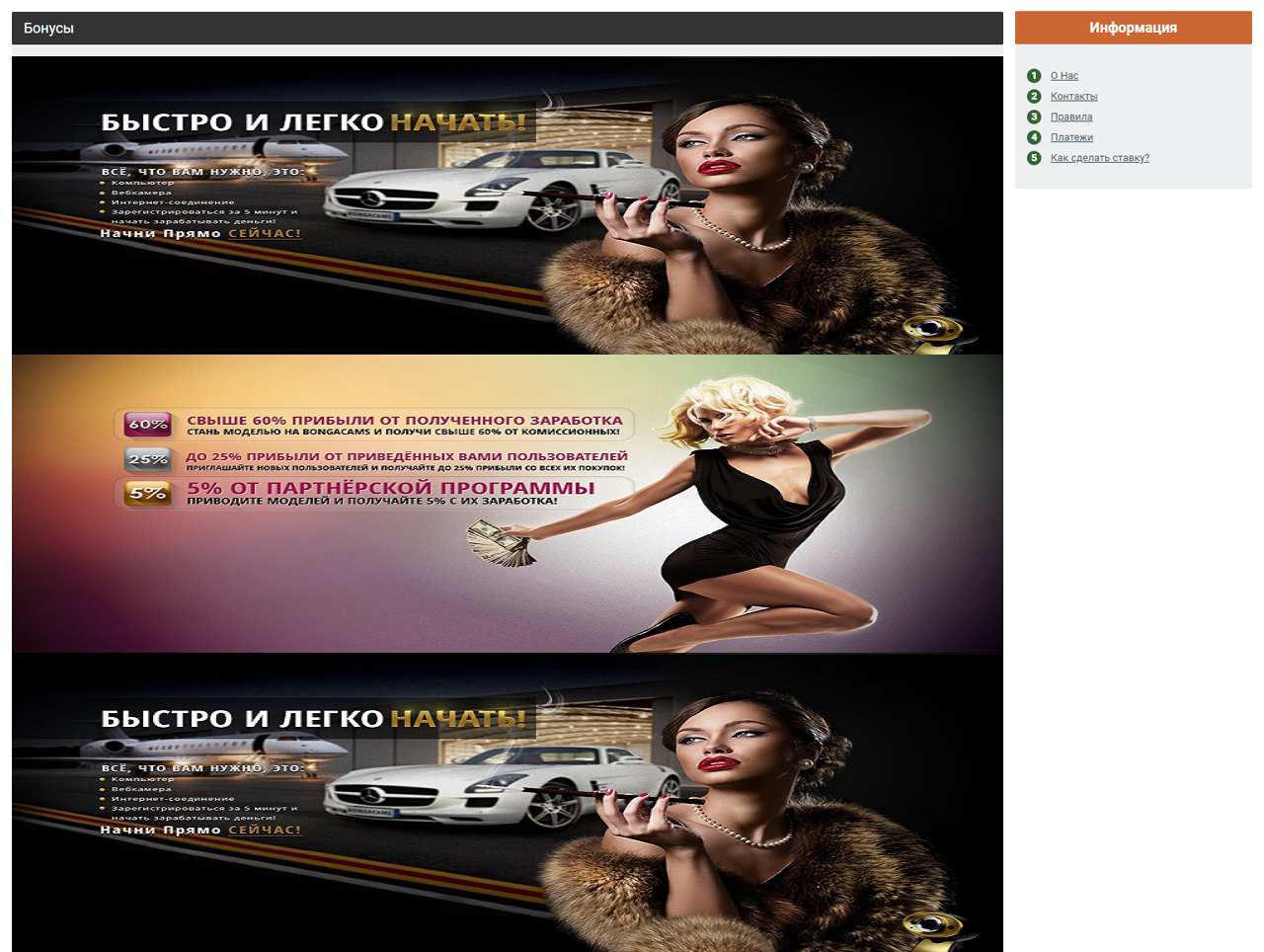Click the green number 4 bullet icon
Image resolution: width=1264 pixels, height=952 pixels.
(1034, 137)
